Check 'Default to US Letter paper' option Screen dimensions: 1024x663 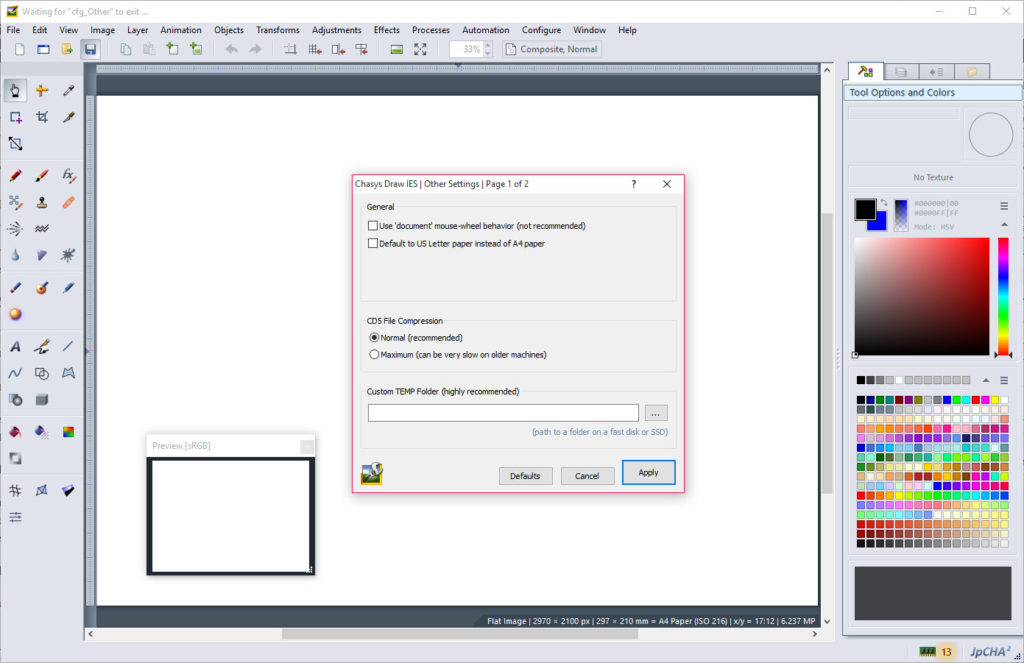373,243
